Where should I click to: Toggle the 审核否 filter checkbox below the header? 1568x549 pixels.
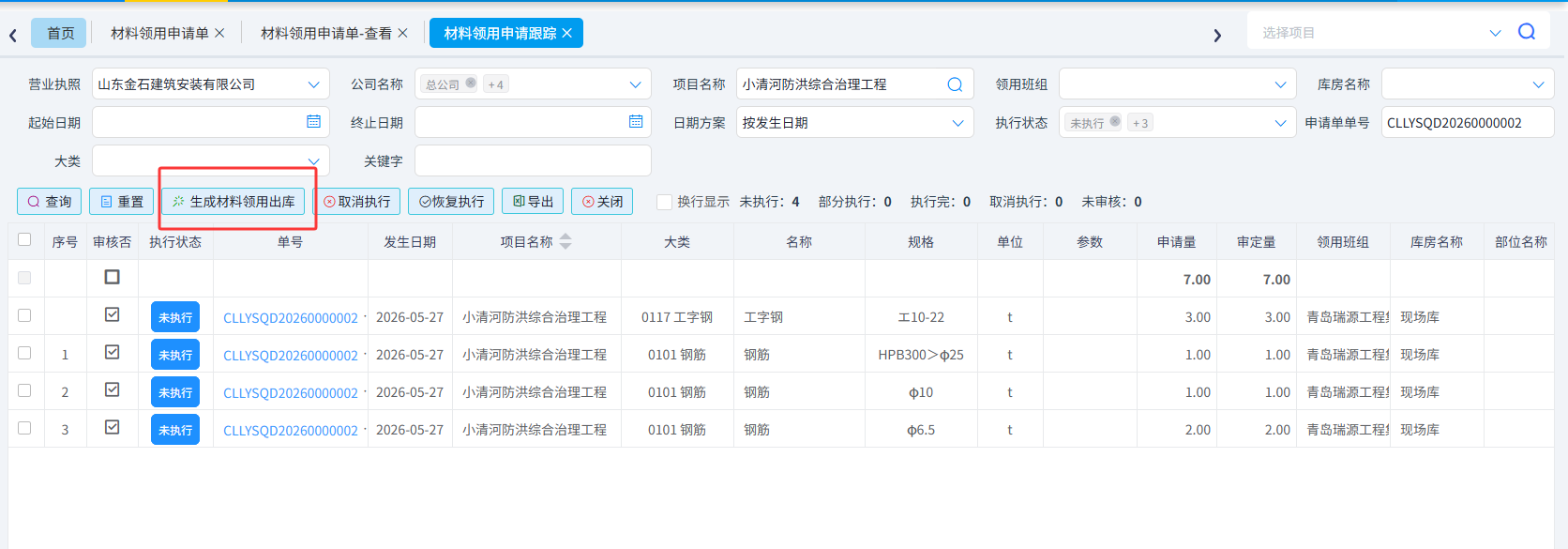pyautogui.click(x=113, y=277)
